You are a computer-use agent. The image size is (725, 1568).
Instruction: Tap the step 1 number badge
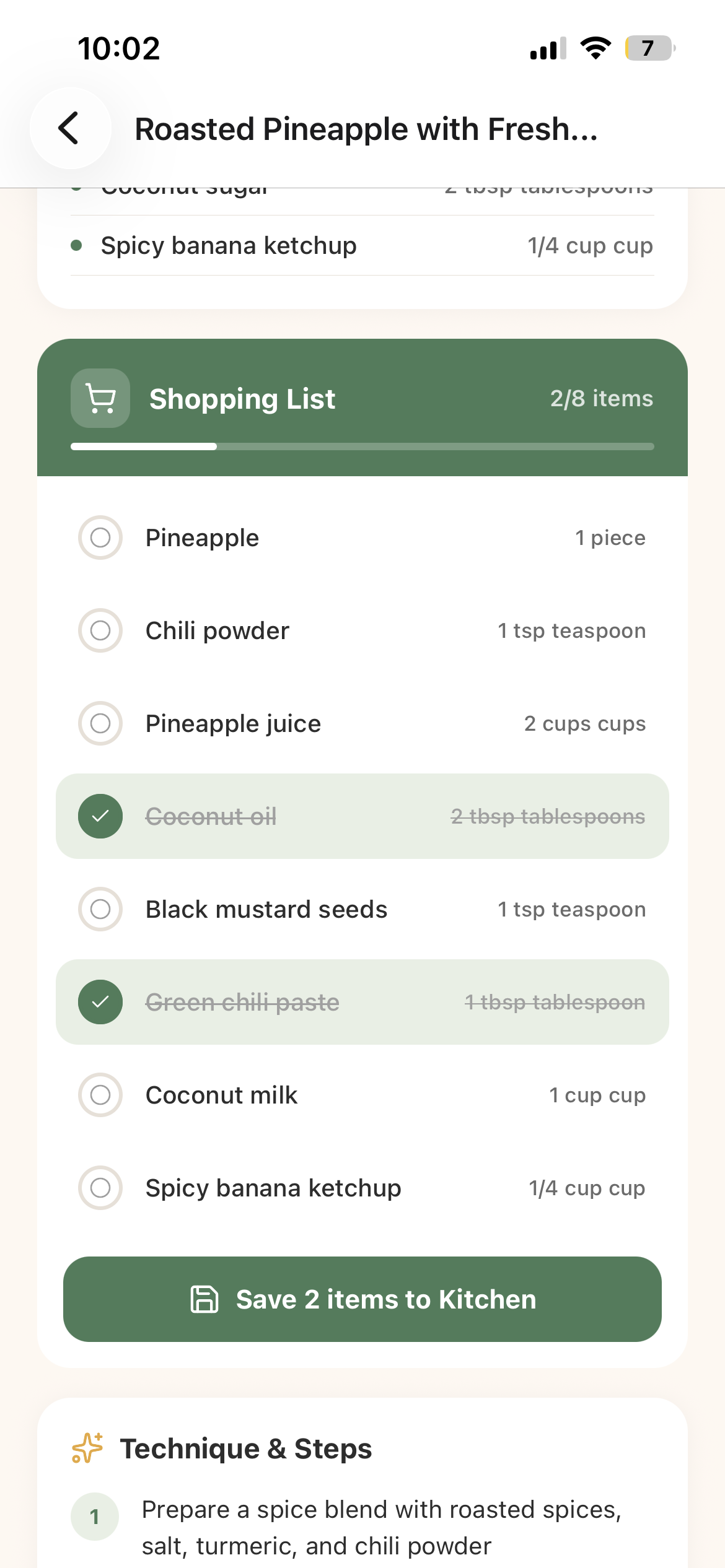tap(95, 1517)
